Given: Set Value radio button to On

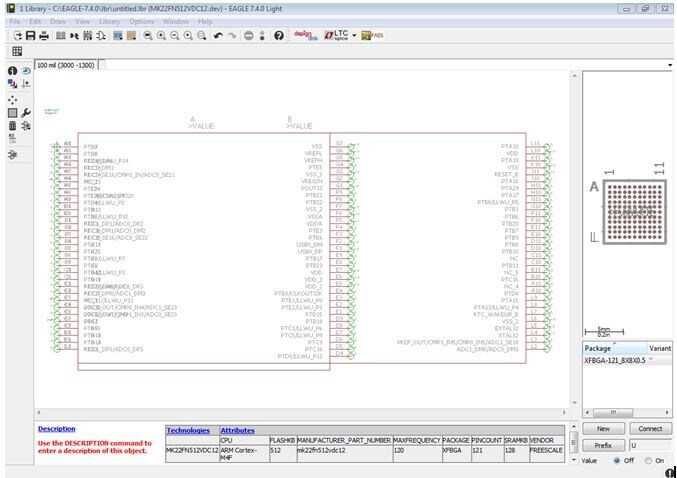Looking at the screenshot, I should point(647,460).
